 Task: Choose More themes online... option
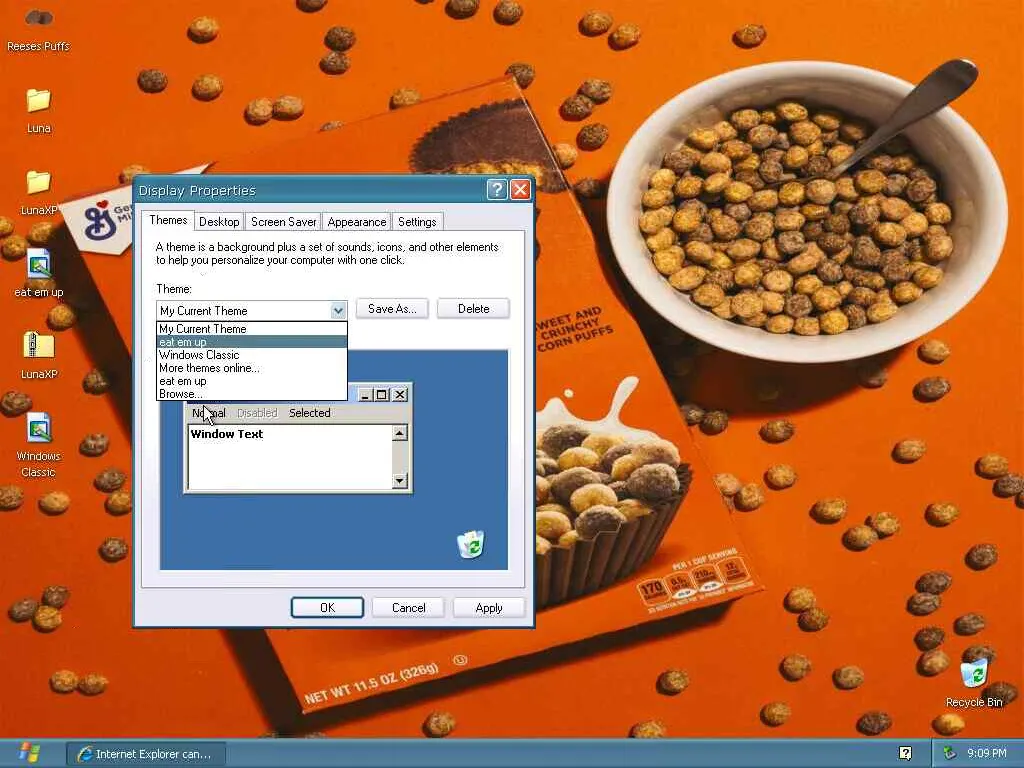point(251,368)
